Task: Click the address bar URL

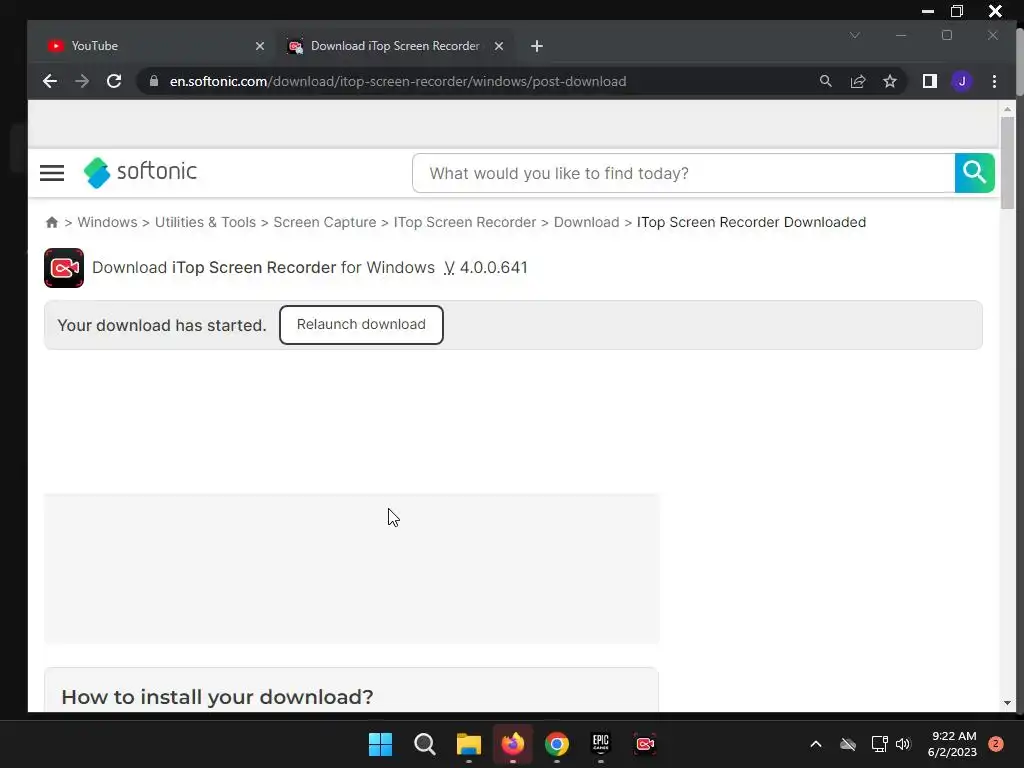Action: click(x=398, y=81)
